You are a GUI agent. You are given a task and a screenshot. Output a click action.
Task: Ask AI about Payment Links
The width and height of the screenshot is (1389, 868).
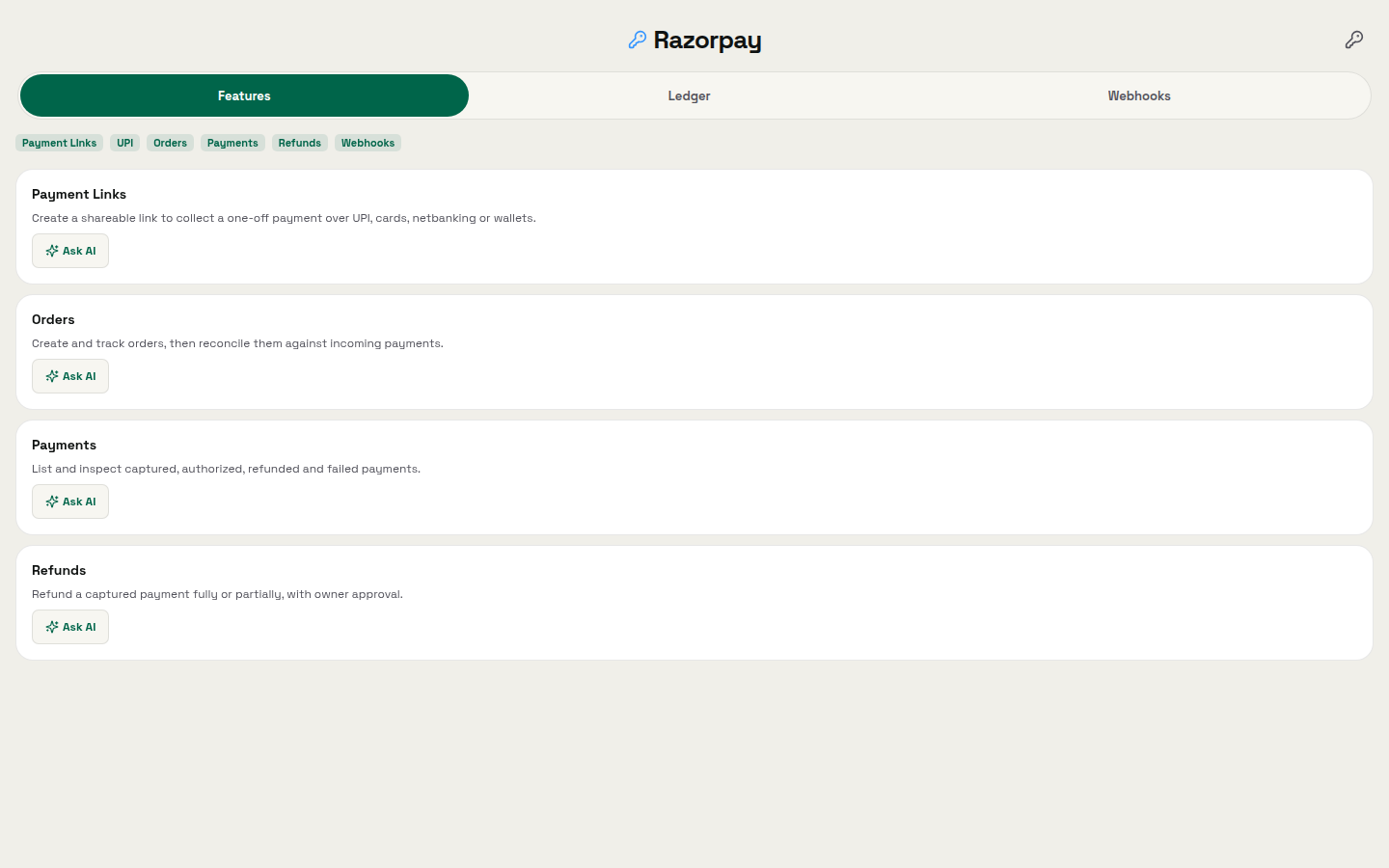tap(70, 251)
